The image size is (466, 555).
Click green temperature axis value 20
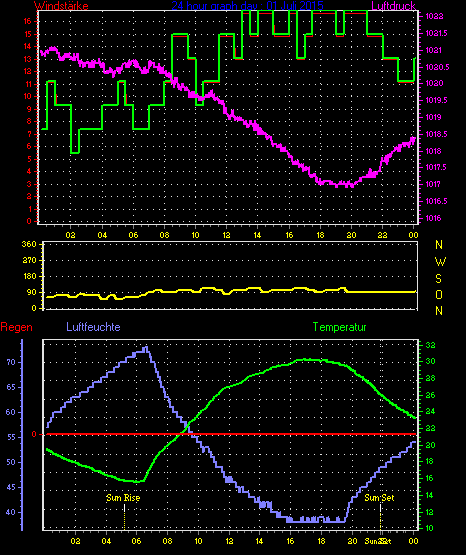430,445
